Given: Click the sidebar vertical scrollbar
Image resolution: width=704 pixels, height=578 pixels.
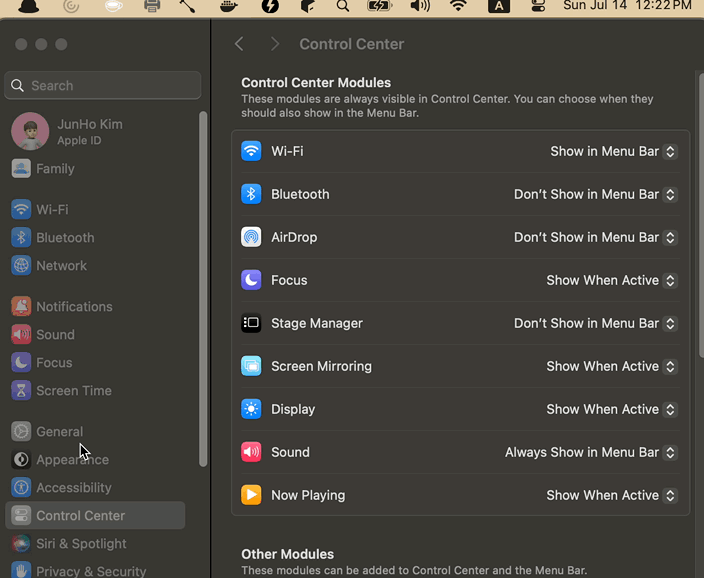Looking at the screenshot, I should pyautogui.click(x=203, y=289).
